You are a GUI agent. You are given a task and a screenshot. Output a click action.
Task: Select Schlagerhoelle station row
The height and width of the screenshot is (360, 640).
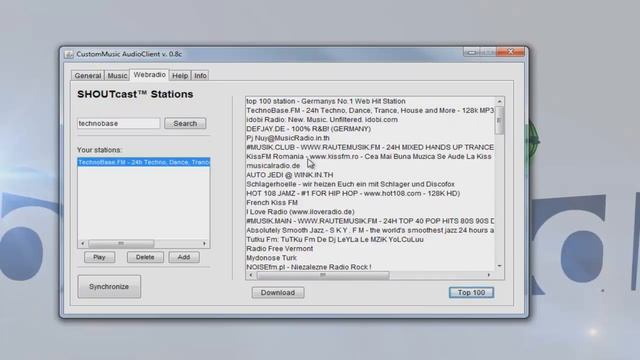[x=370, y=184]
